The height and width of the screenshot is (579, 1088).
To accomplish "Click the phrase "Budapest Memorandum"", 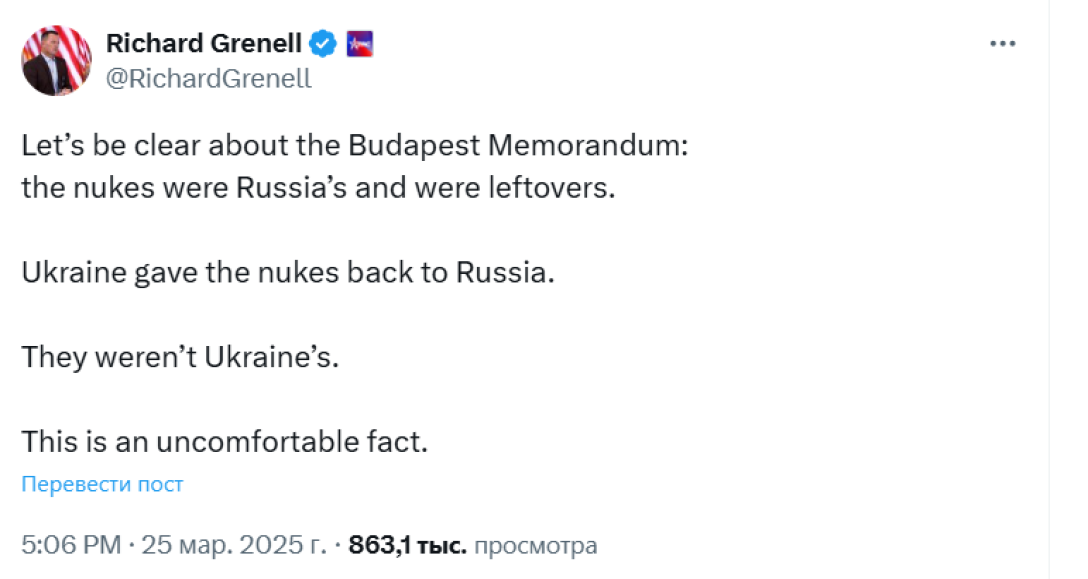I will (x=518, y=145).
